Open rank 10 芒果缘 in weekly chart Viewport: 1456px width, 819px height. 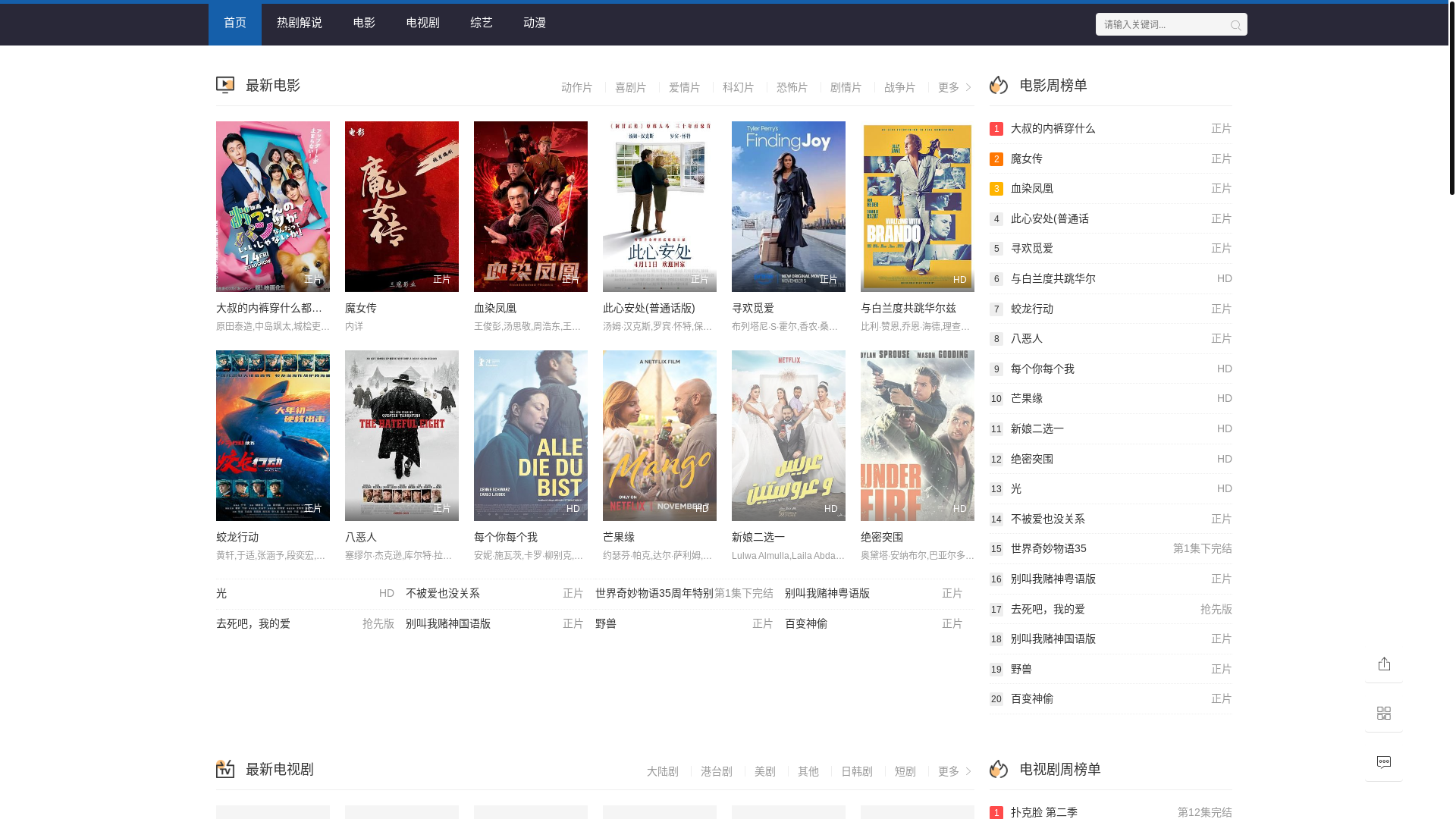click(x=1110, y=399)
